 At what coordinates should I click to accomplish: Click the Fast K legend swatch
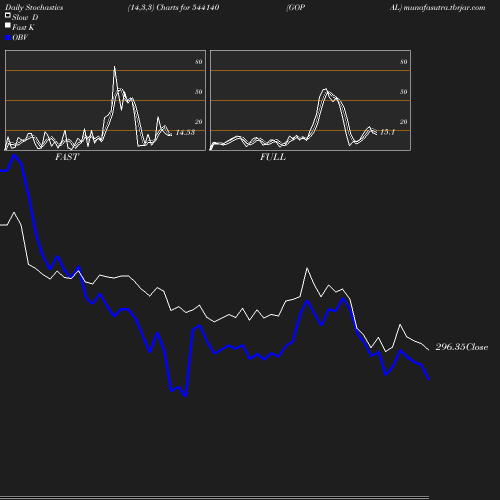[x=8, y=25]
